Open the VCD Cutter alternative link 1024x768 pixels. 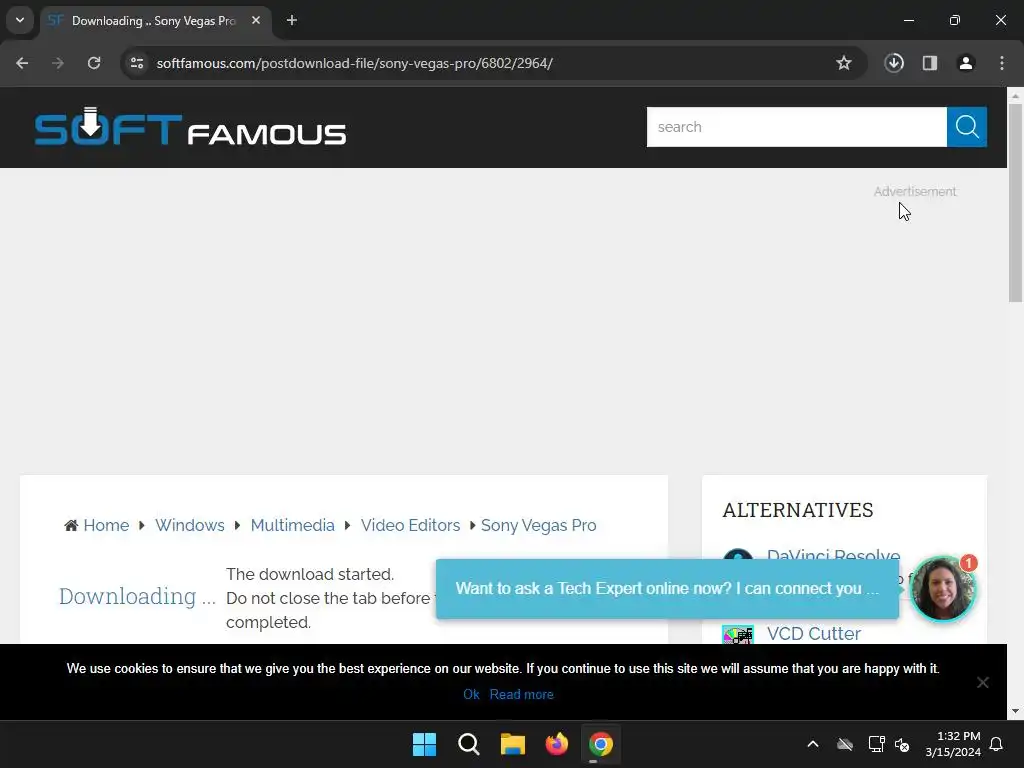814,633
